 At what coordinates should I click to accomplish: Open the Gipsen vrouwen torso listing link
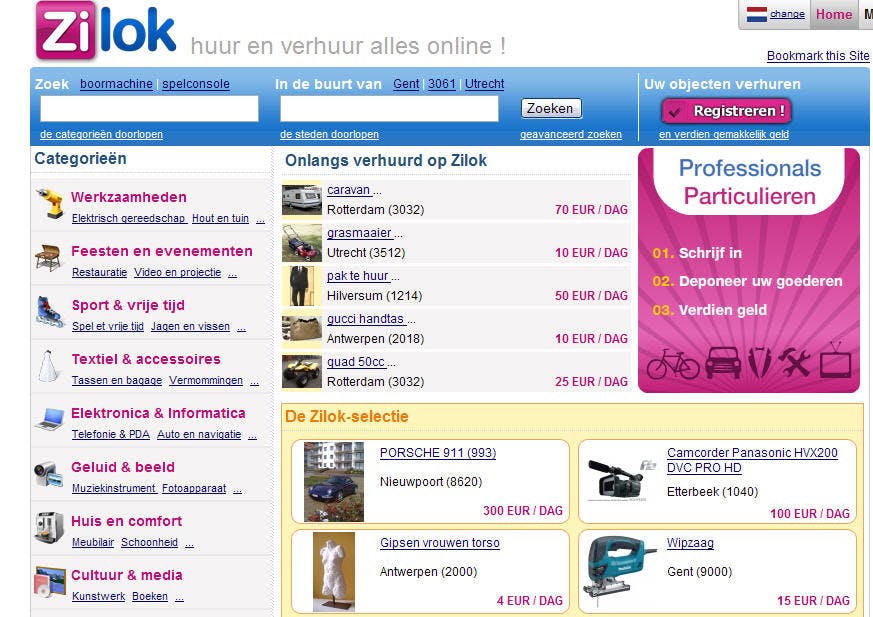pos(440,543)
